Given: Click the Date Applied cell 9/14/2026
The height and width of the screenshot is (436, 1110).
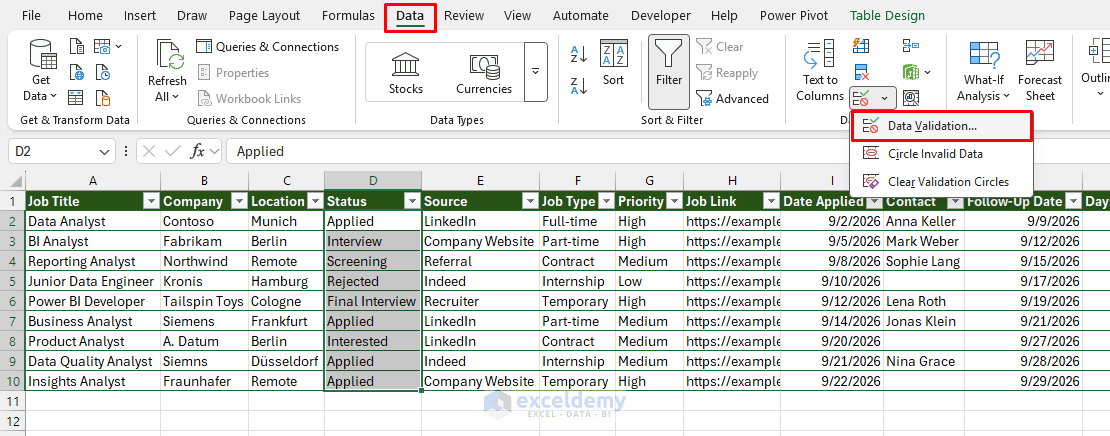Looking at the screenshot, I should 832,321.
